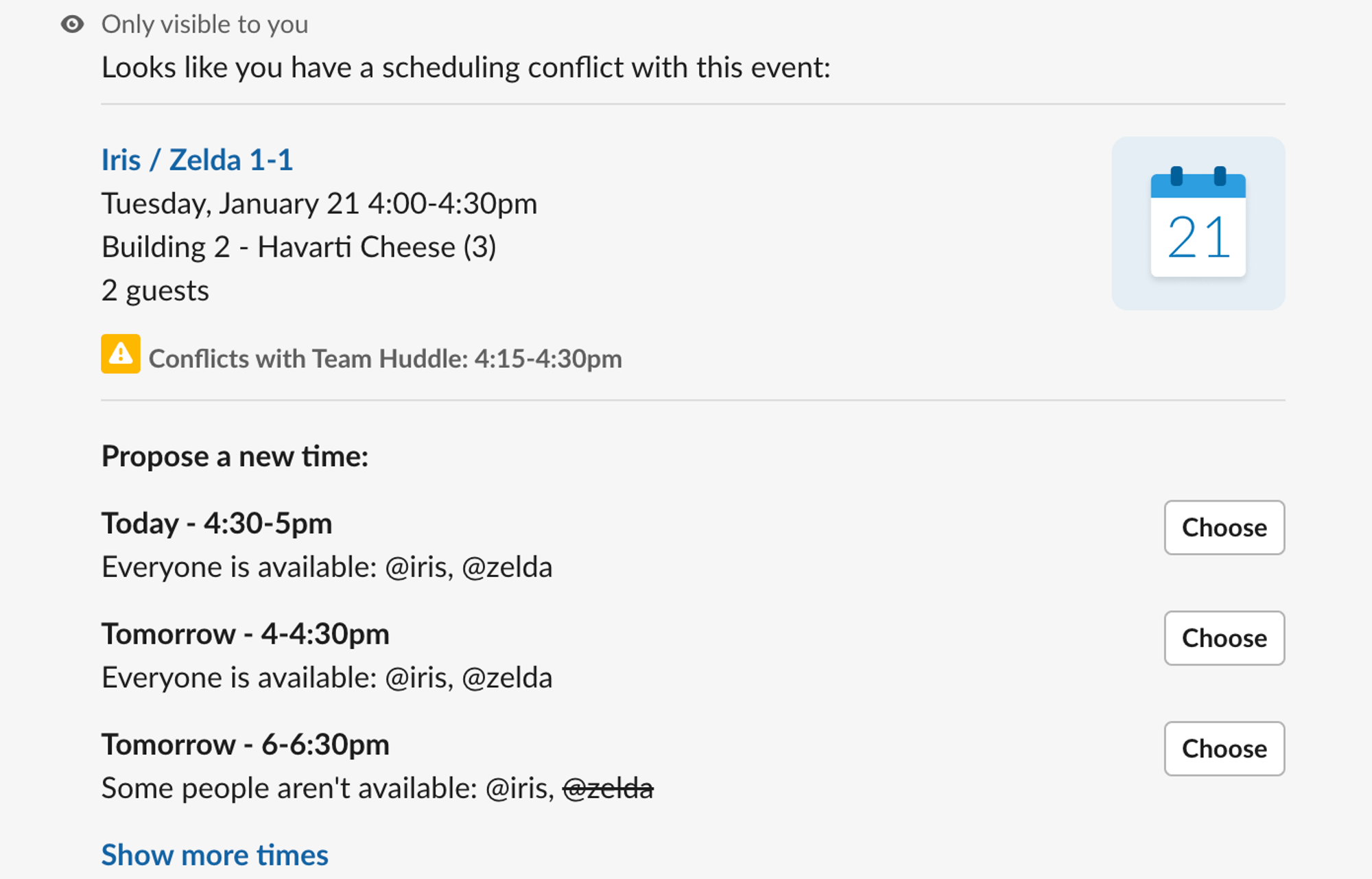Click 'Show more times'
The width and height of the screenshot is (1372, 879).
pos(215,854)
